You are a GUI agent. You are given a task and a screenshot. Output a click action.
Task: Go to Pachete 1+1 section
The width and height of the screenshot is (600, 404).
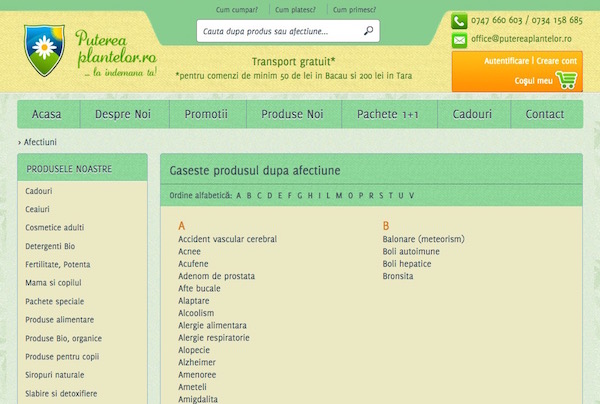tap(389, 114)
